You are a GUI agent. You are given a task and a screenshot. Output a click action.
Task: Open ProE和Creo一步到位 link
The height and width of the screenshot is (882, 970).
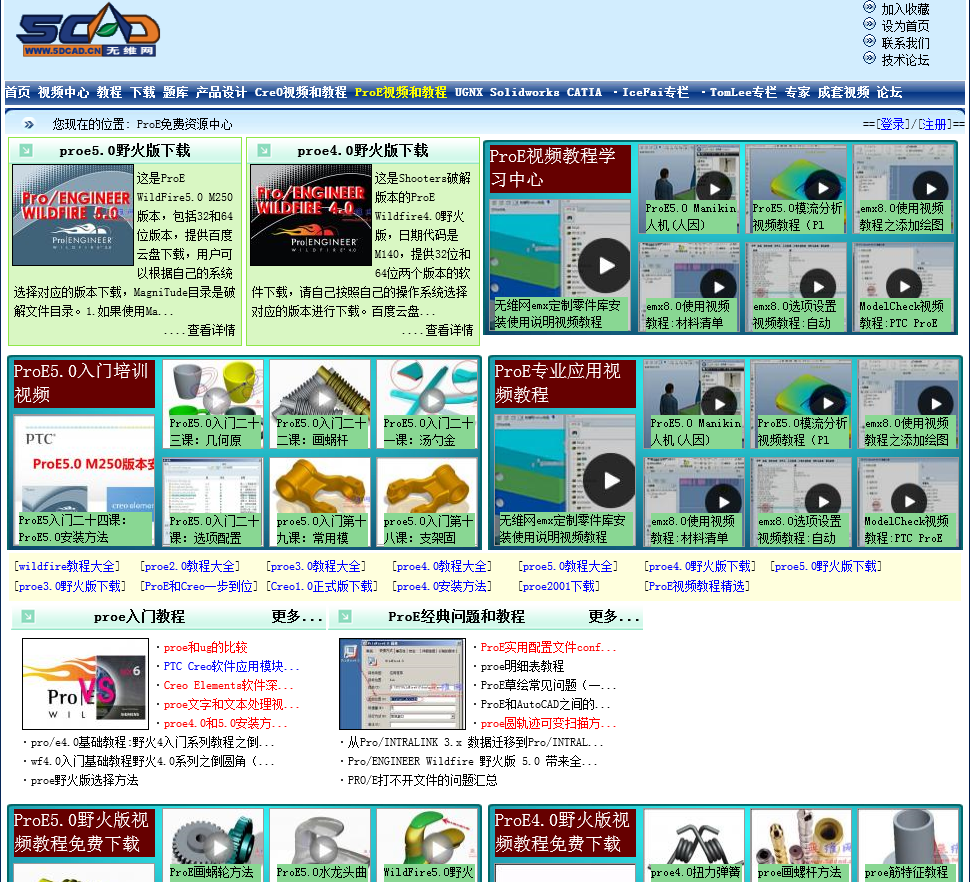(199, 586)
